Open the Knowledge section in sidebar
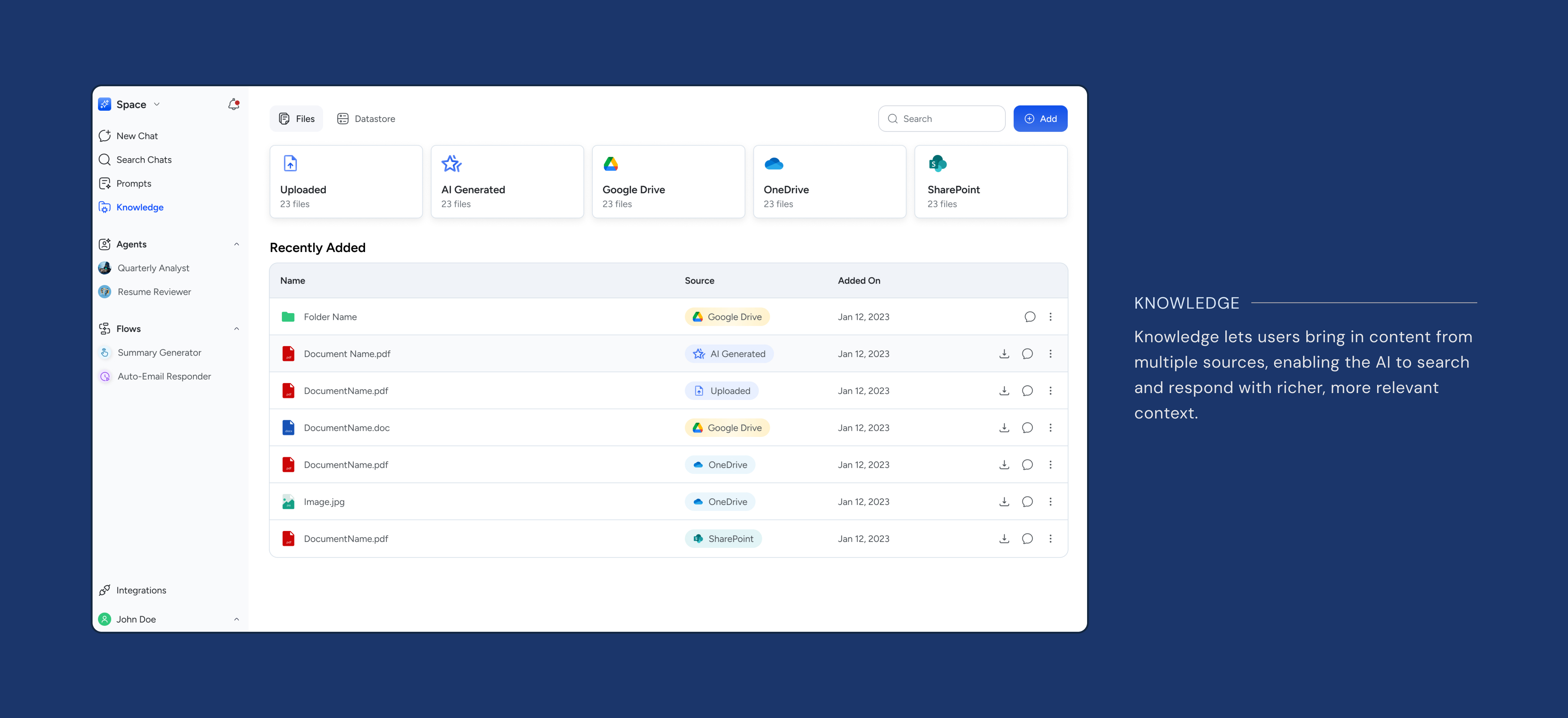Image resolution: width=1568 pixels, height=718 pixels. (x=140, y=207)
